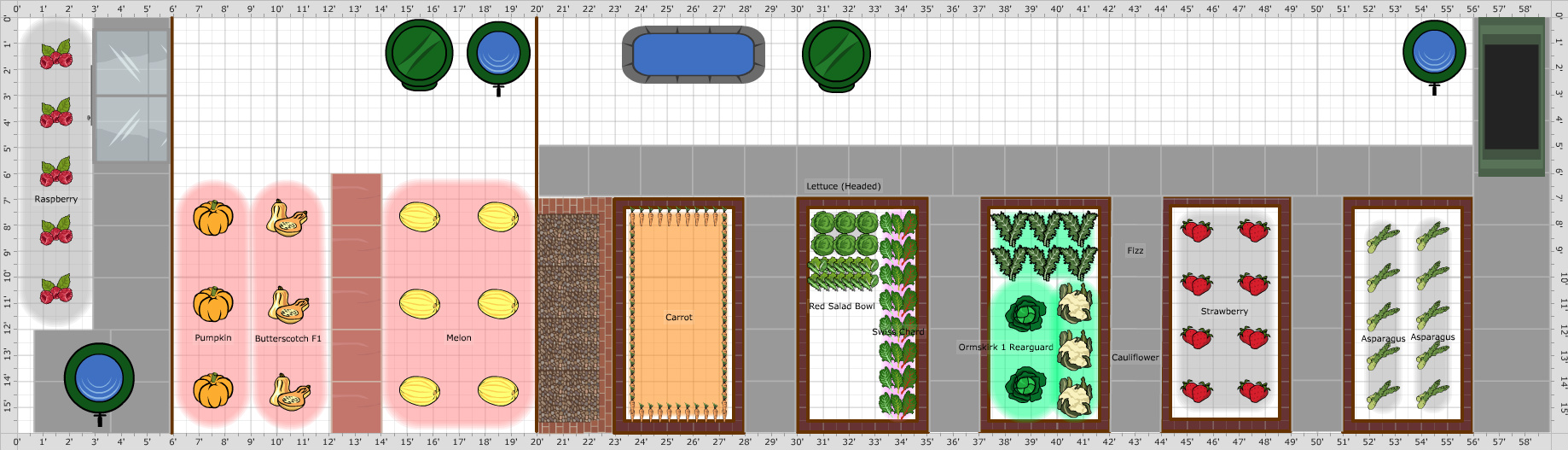Click the Melon label

(459, 338)
